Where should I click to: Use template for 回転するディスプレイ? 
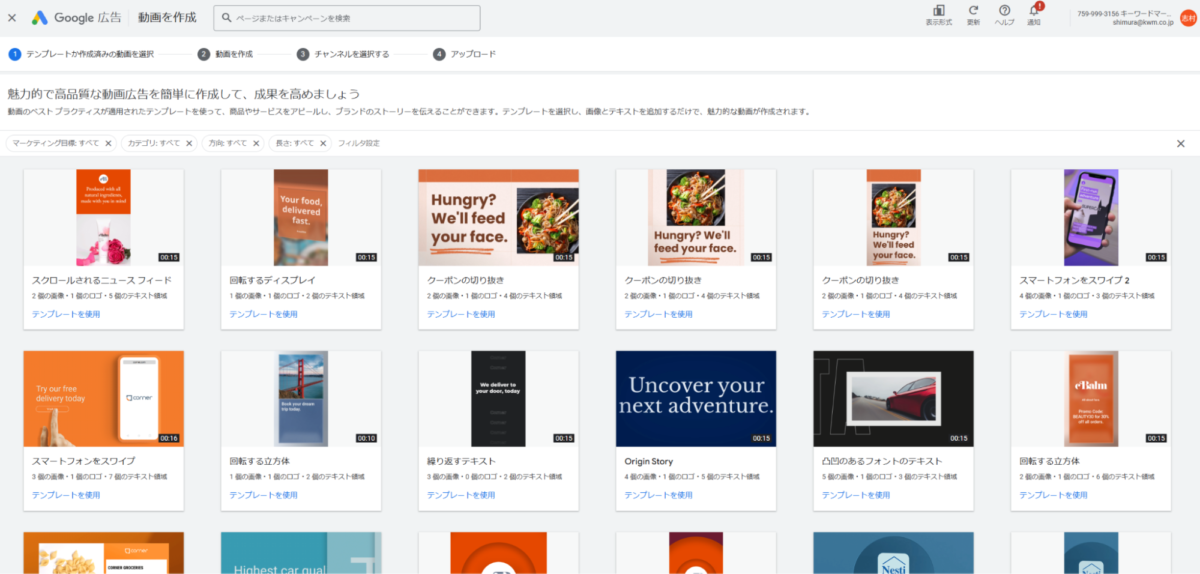(264, 314)
